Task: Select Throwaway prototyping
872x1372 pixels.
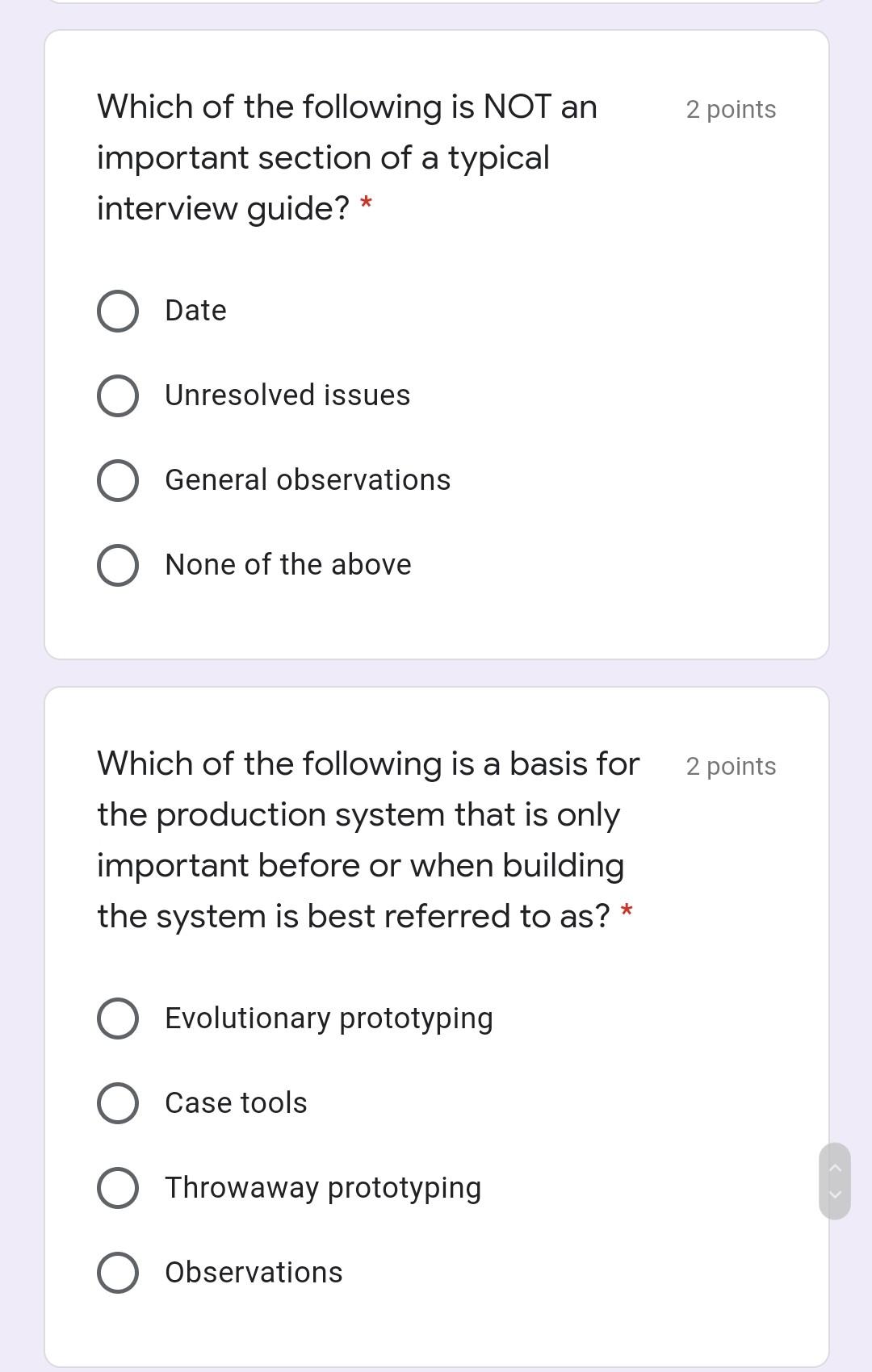Action: pyautogui.click(x=118, y=1188)
